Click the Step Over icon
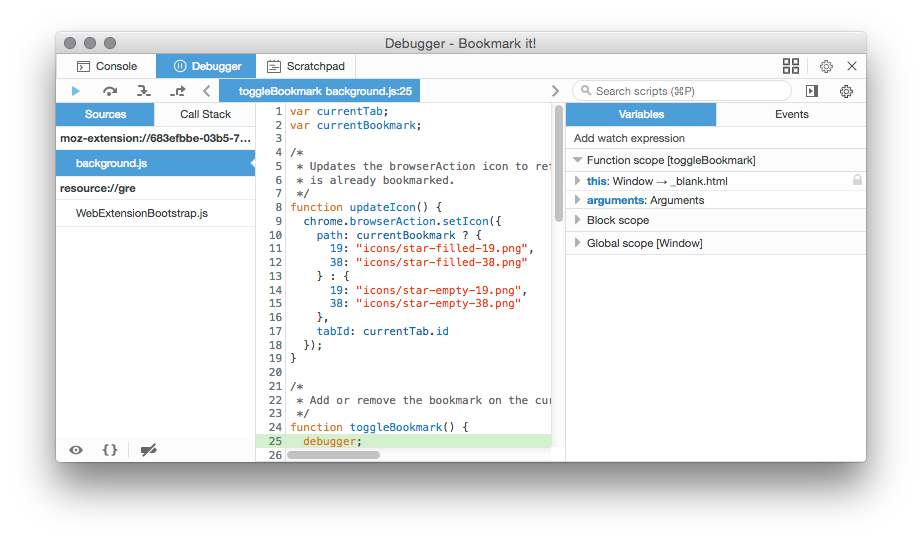Image resolution: width=922 pixels, height=542 pixels. point(110,91)
